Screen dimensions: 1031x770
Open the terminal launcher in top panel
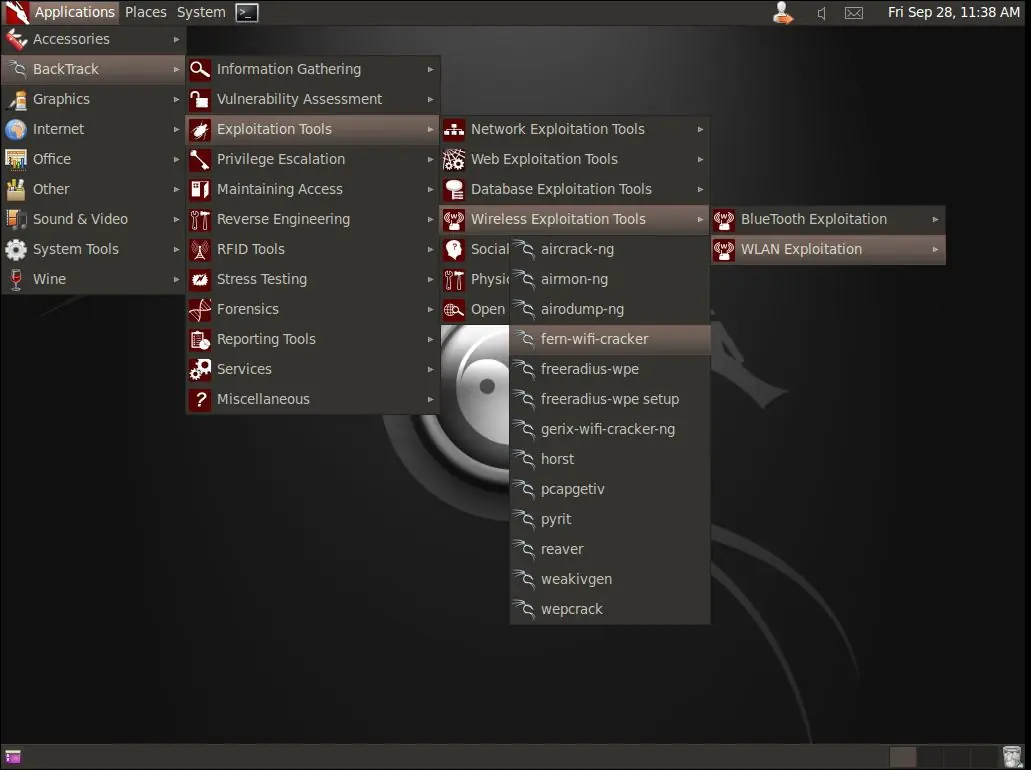click(247, 12)
